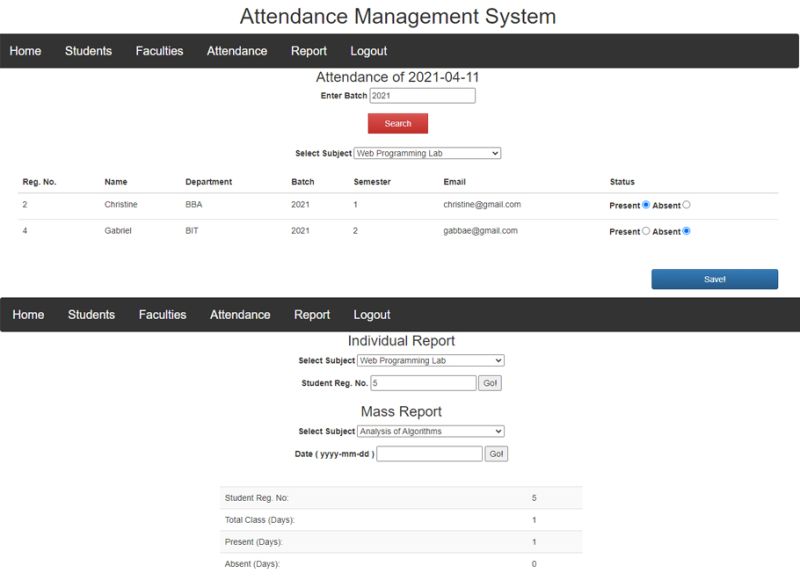Open the Faculties menu item
800x588 pixels.
click(x=159, y=50)
